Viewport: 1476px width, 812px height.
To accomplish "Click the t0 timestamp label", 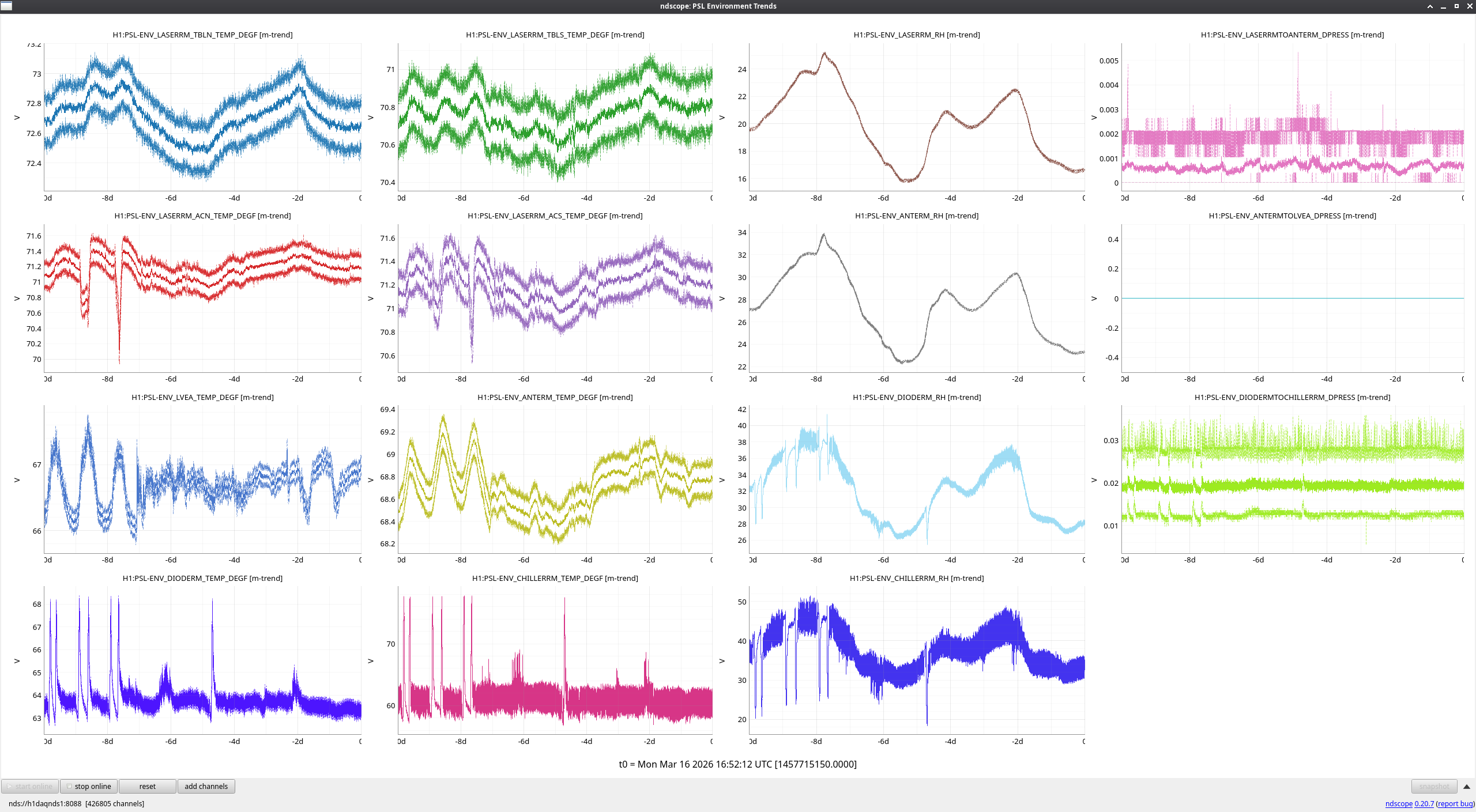I will click(x=737, y=764).
